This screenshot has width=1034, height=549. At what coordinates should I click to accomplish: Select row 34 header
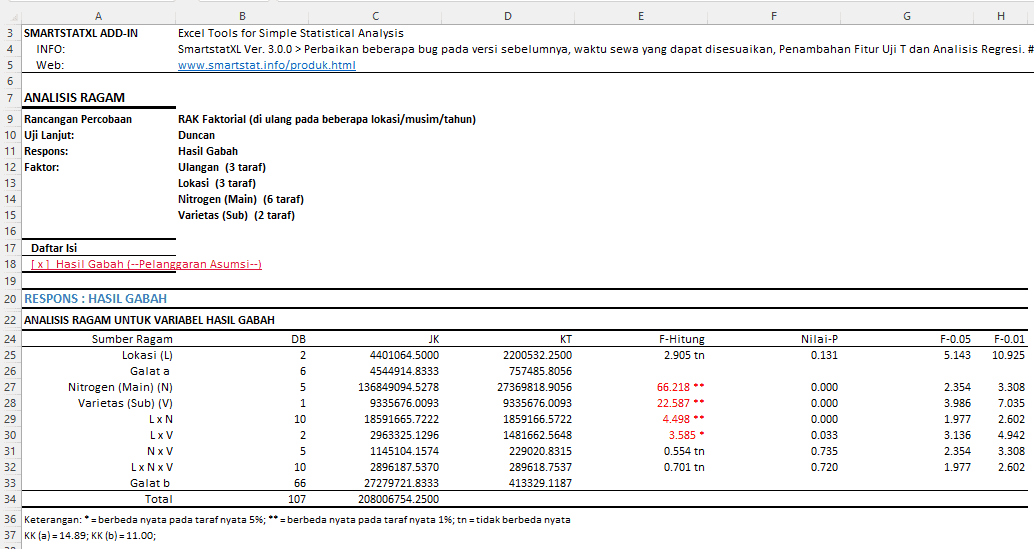click(x=9, y=499)
